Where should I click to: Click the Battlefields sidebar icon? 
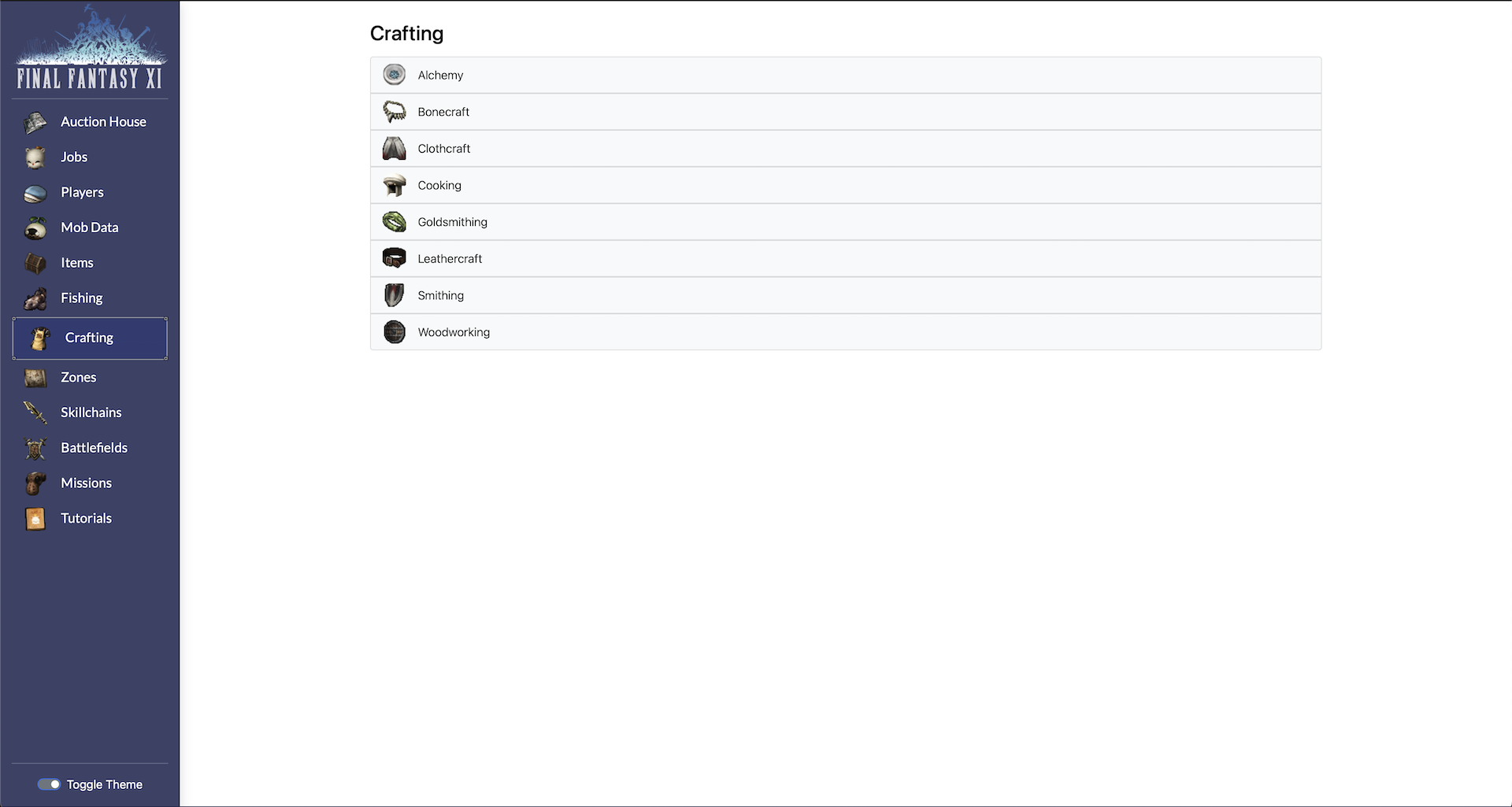pyautogui.click(x=35, y=448)
